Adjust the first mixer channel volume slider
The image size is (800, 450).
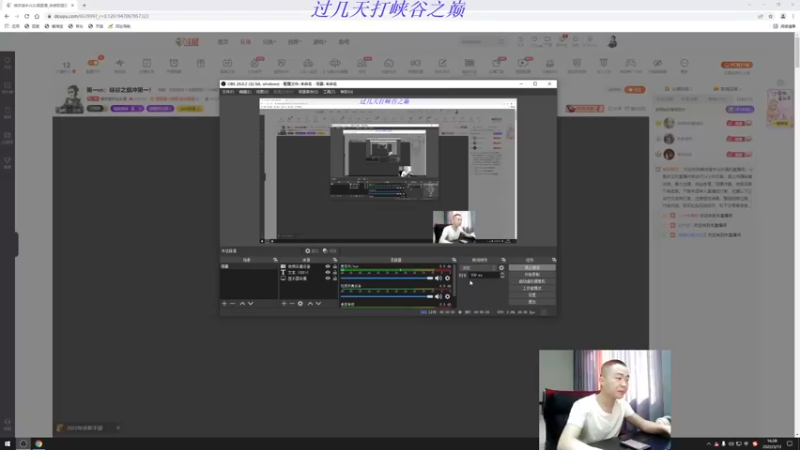[x=386, y=278]
